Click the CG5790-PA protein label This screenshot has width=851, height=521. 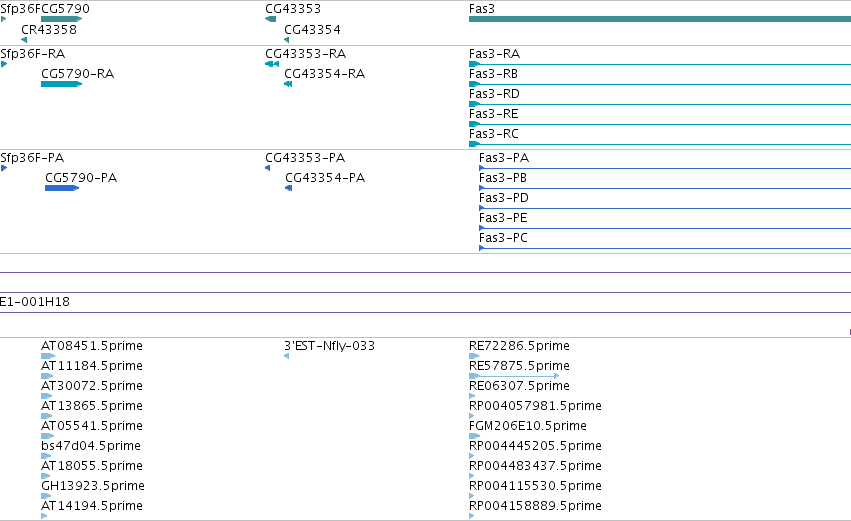(81, 178)
